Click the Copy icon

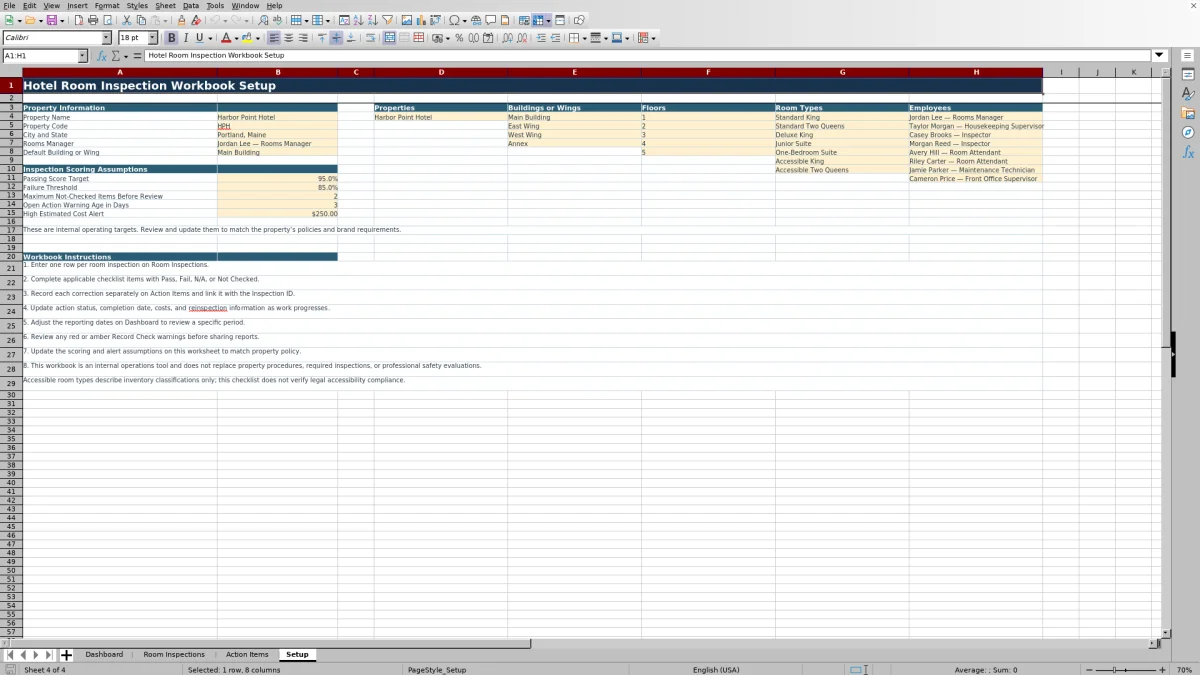141,20
